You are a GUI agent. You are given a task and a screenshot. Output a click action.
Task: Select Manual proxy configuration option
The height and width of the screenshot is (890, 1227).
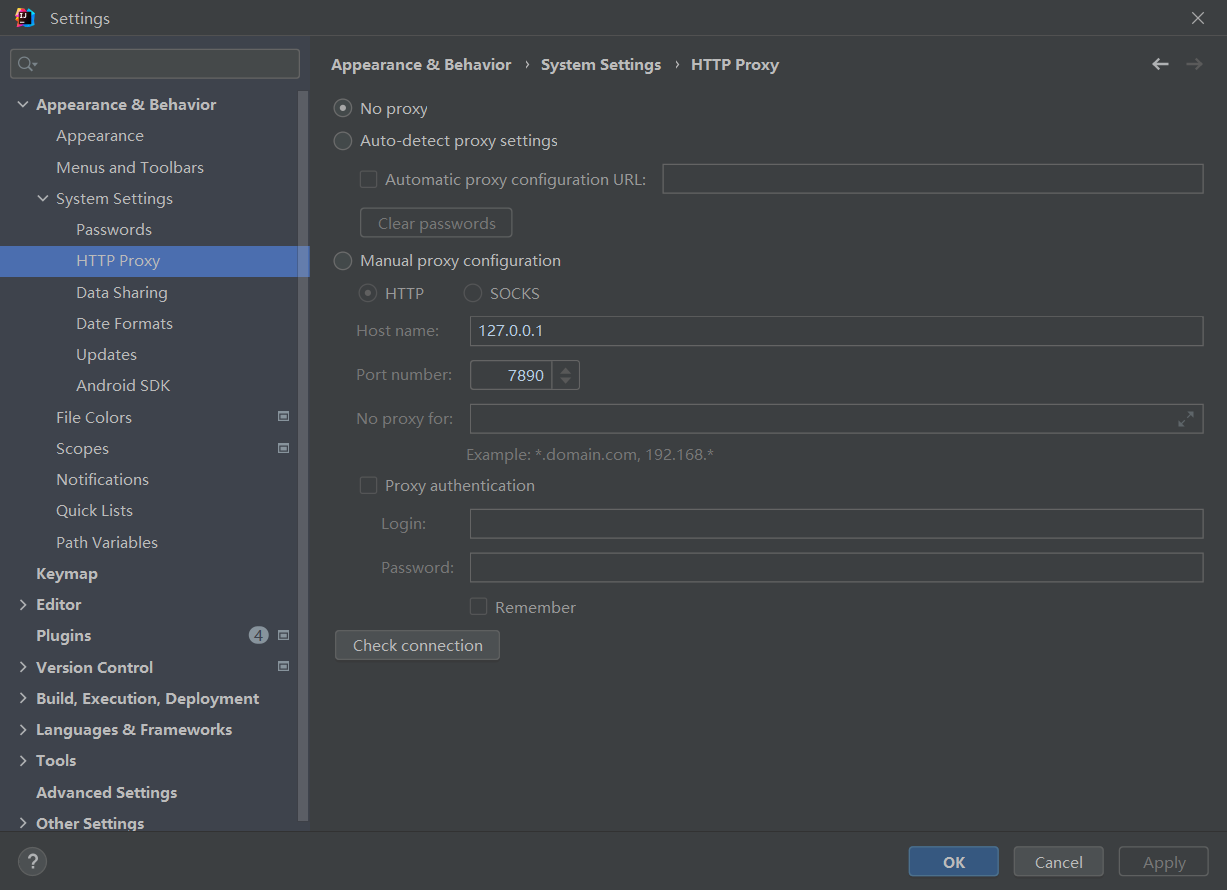343,261
